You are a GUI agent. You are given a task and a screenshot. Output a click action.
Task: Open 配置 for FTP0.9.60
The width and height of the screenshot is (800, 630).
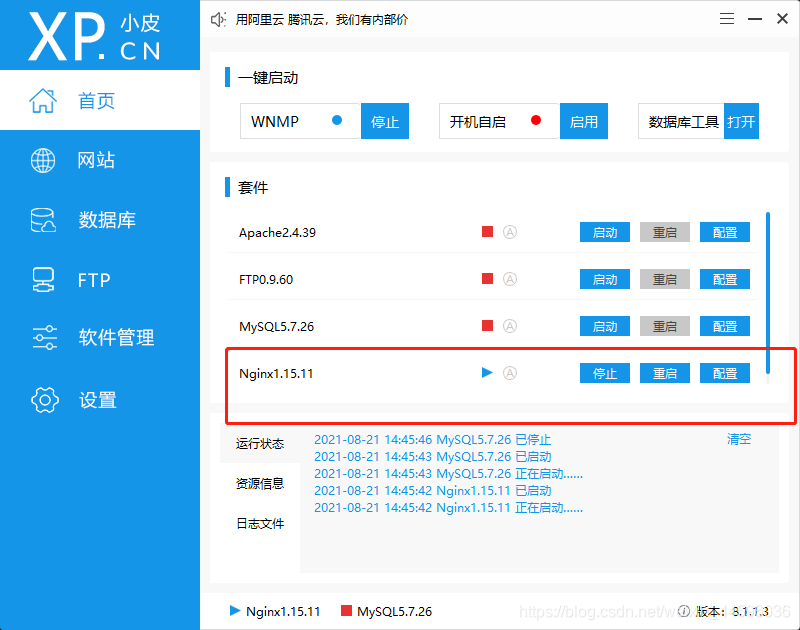[724, 279]
